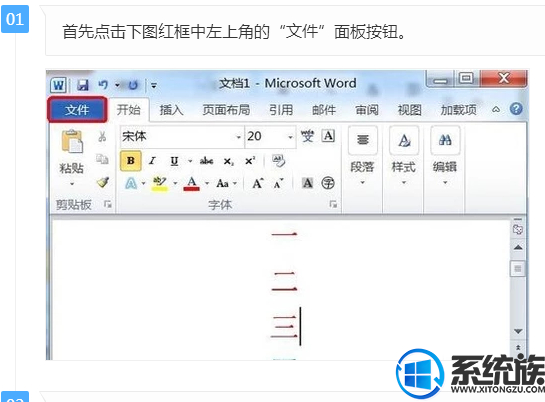Cut selection with the scissors icon
The height and width of the screenshot is (402, 545).
(102, 137)
